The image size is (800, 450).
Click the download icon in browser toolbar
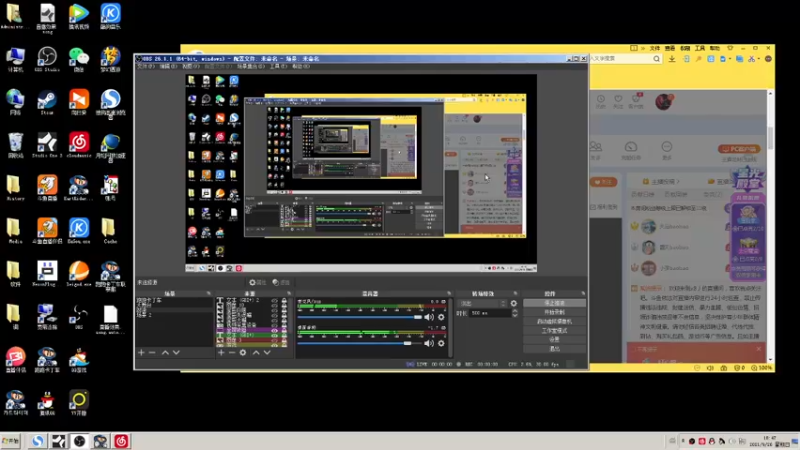pos(672,59)
